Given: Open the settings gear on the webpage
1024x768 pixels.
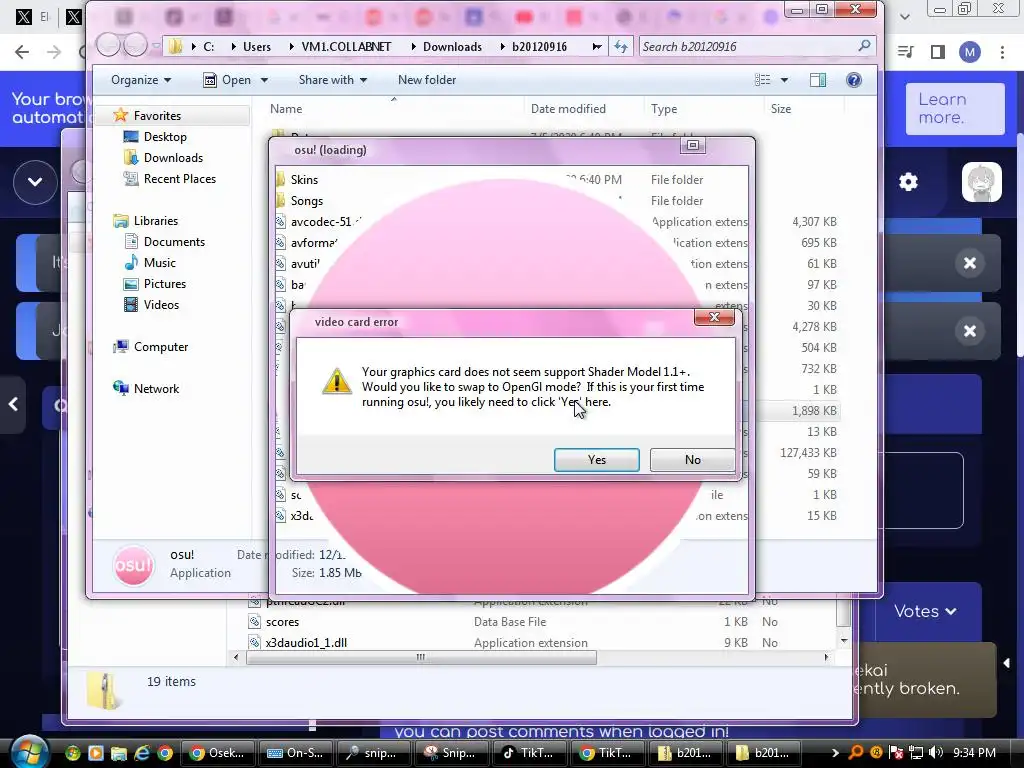Looking at the screenshot, I should (x=908, y=182).
